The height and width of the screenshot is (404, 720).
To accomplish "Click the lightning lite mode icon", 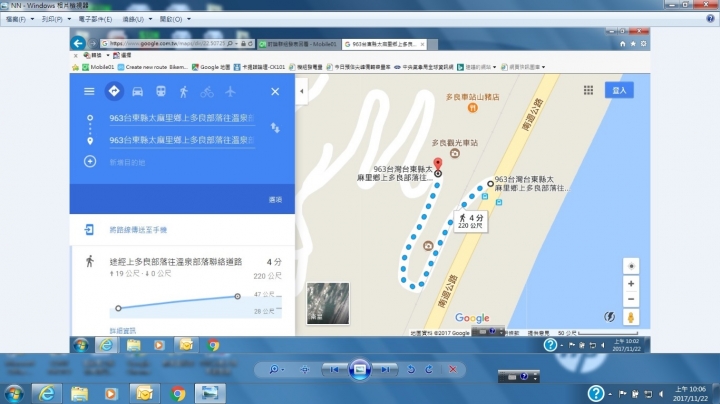I will 609,316.
